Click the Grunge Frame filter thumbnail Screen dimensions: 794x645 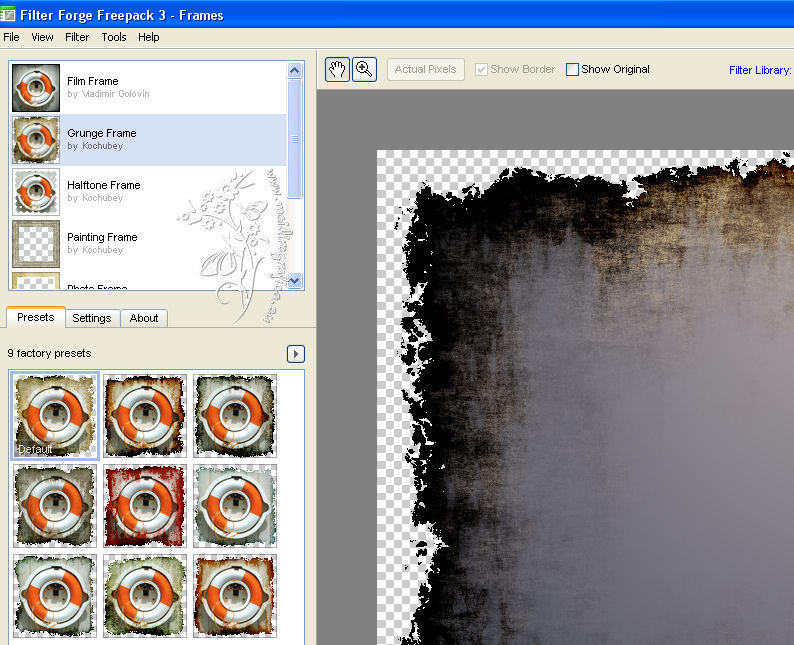pos(36,140)
